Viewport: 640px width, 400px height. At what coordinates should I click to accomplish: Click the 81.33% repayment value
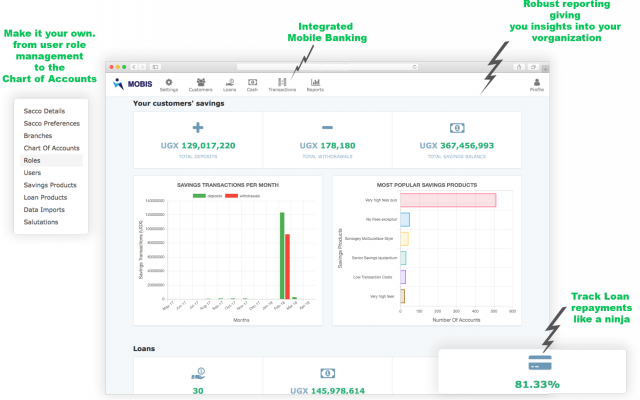(537, 384)
